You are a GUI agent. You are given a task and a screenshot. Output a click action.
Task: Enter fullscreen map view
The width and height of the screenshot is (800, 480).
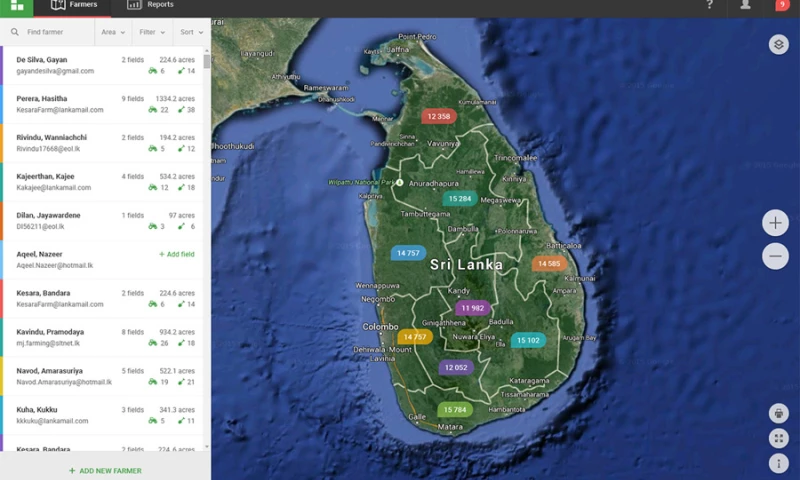(779, 438)
